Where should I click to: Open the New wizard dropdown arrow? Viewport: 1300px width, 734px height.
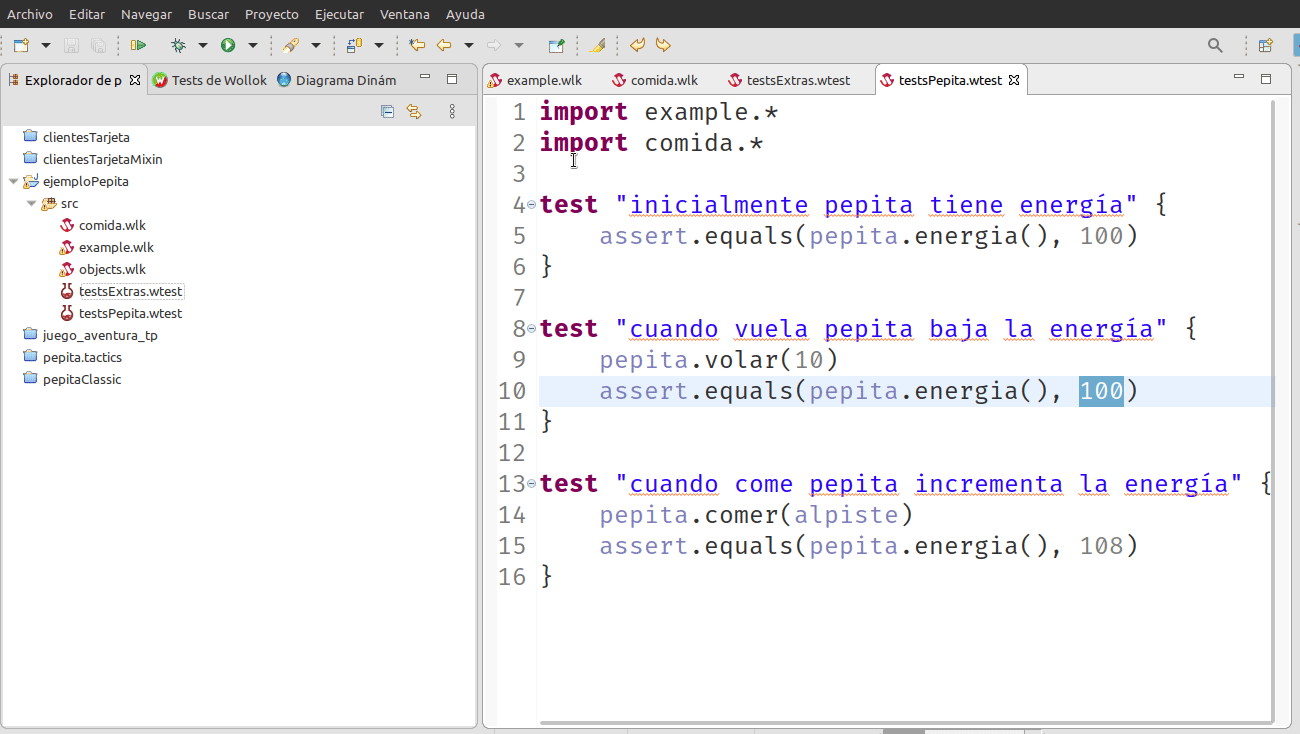(x=46, y=45)
